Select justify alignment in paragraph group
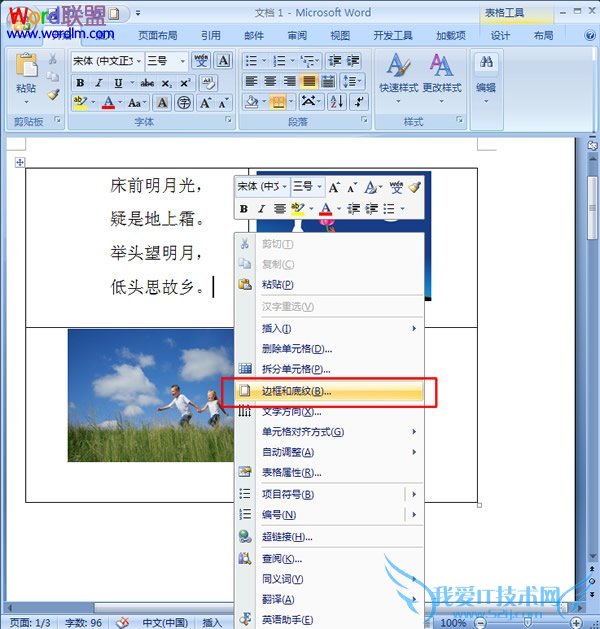Viewport: 600px width, 629px height. coord(309,81)
